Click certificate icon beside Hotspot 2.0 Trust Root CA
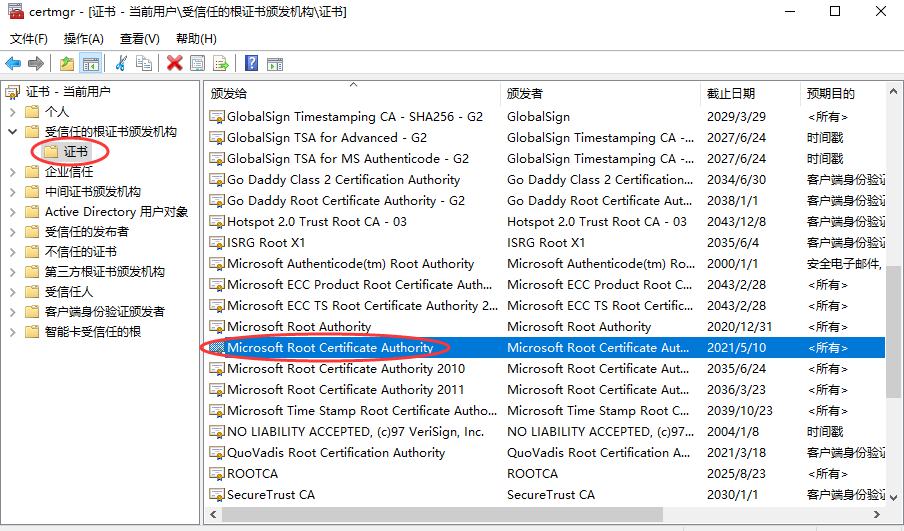 [x=217, y=222]
